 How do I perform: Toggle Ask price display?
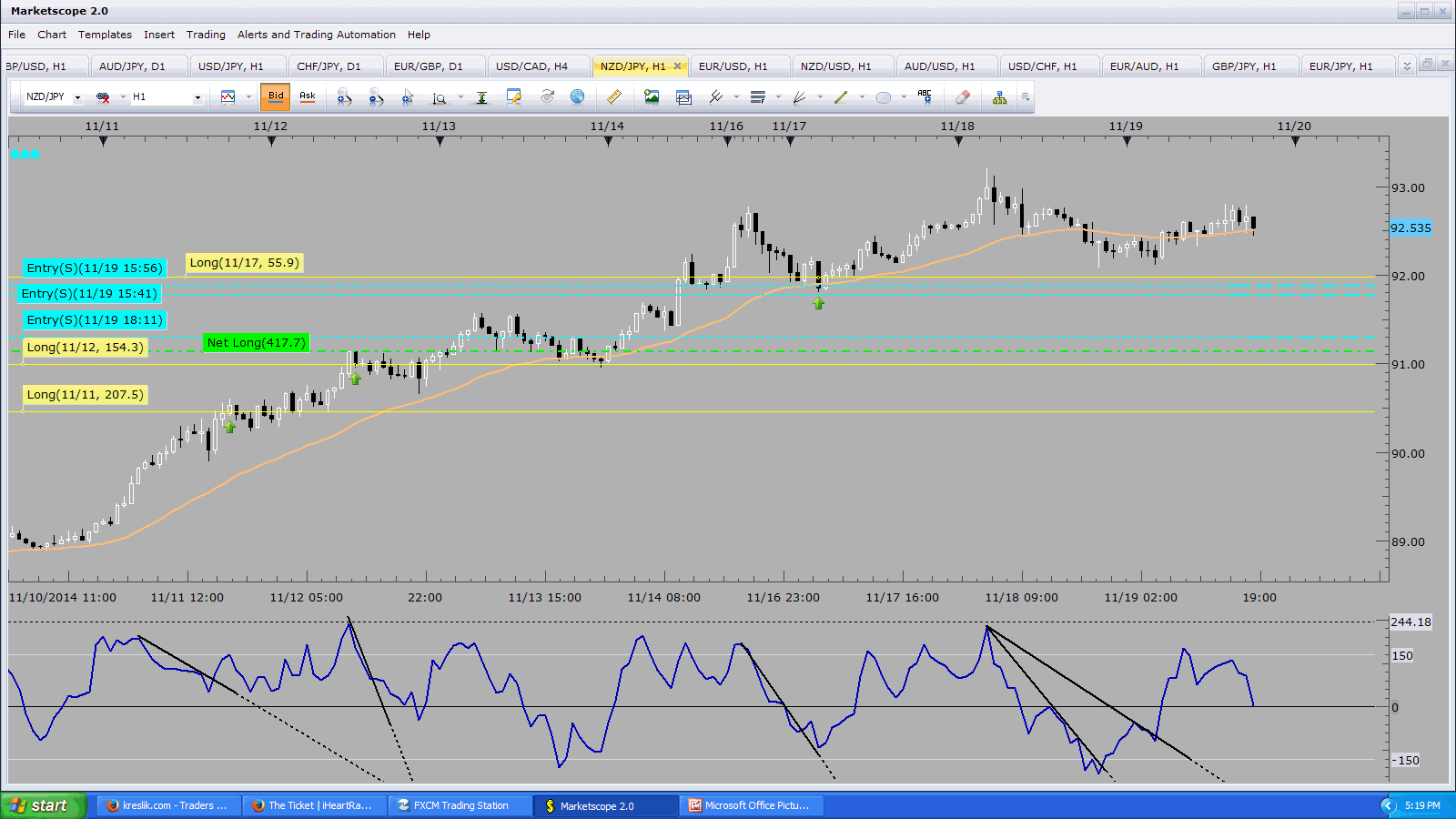coord(308,96)
